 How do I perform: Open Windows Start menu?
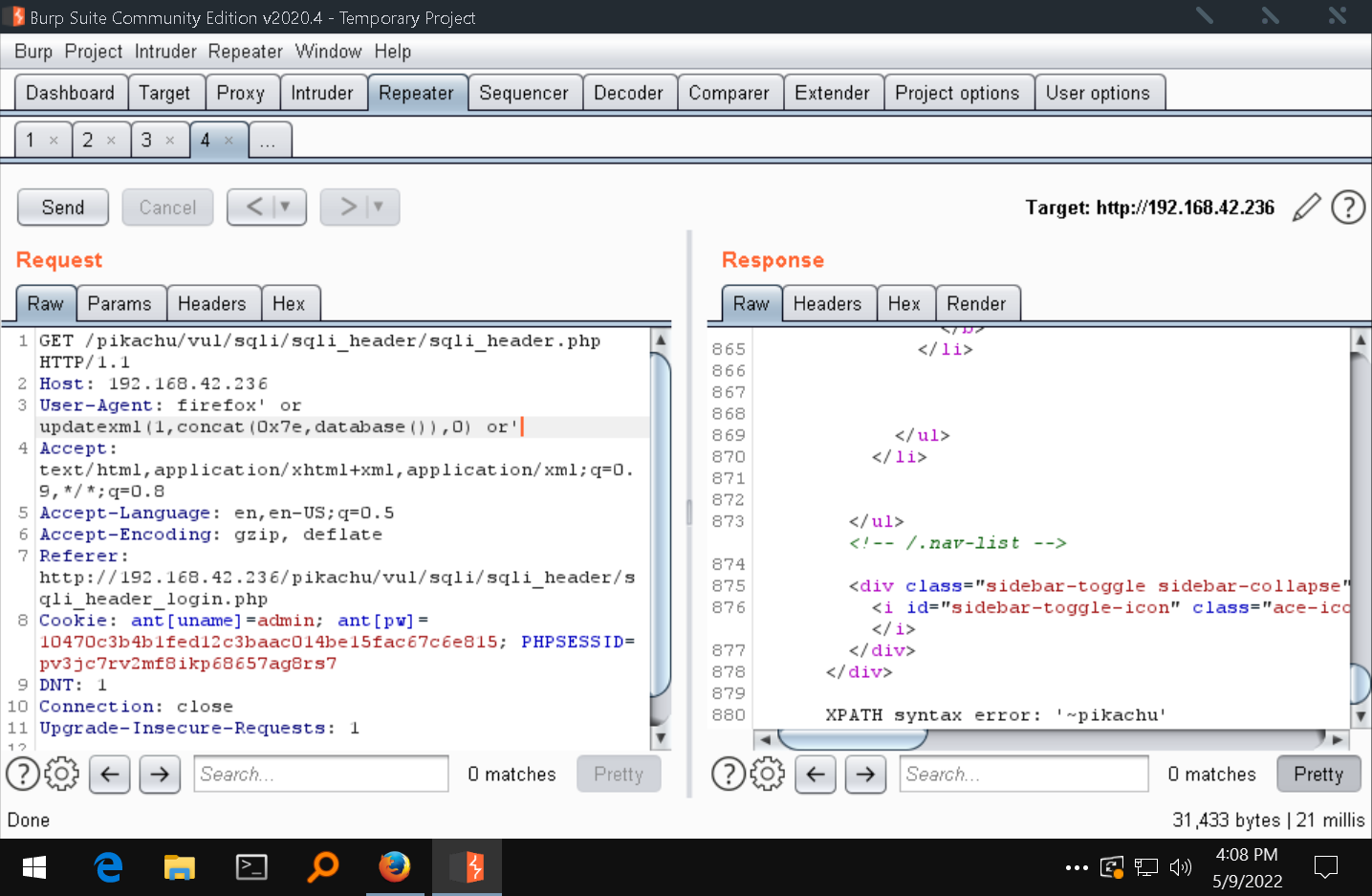pos(34,867)
